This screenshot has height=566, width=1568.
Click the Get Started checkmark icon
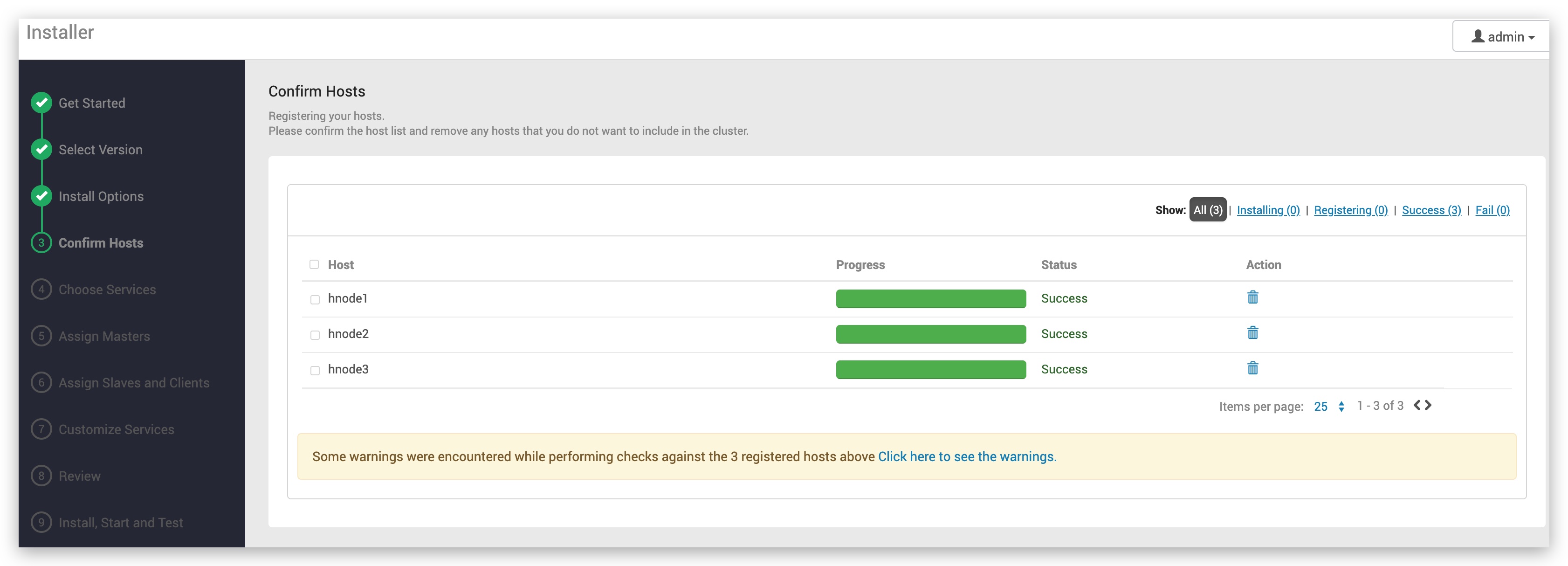pyautogui.click(x=41, y=103)
